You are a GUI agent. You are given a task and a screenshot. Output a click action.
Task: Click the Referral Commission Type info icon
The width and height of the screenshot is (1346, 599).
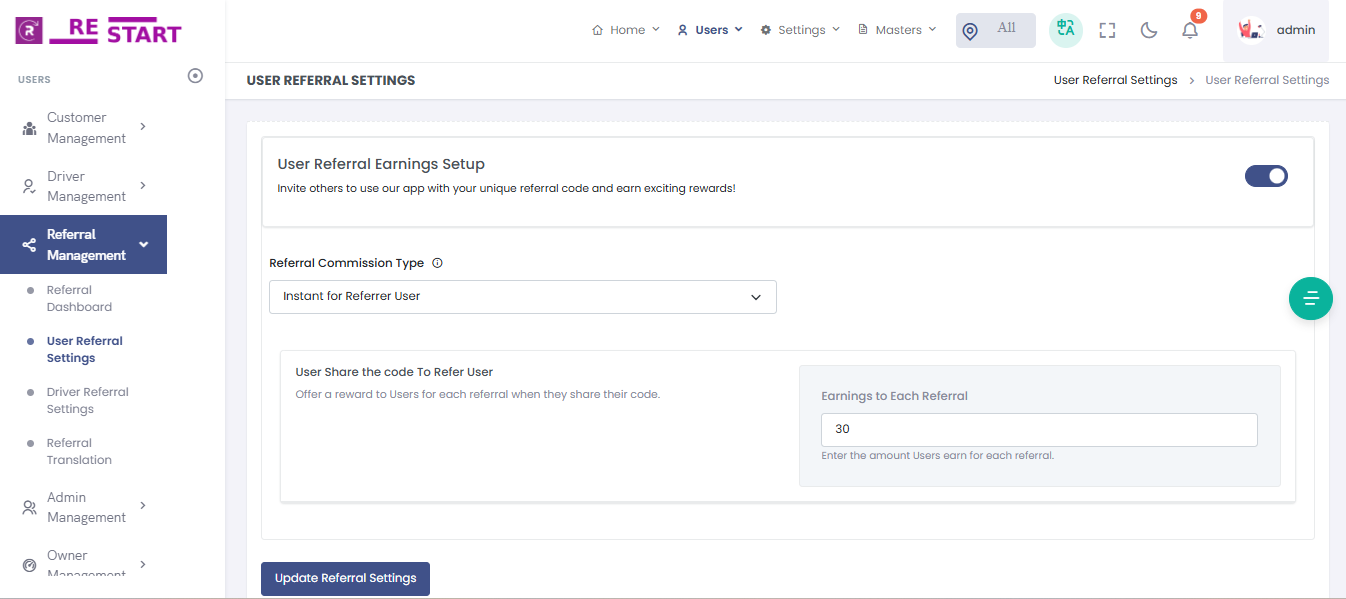437,264
